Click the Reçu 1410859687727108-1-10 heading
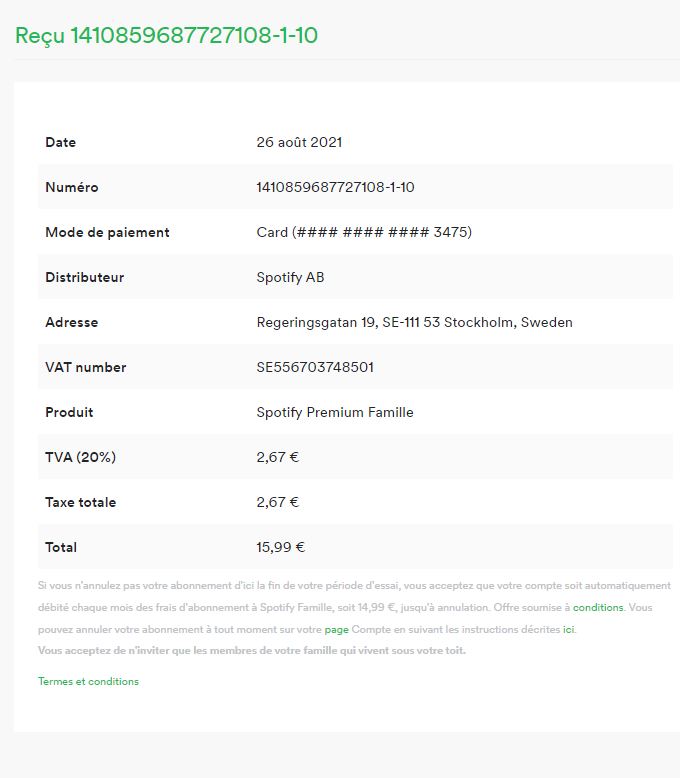Screen dimensions: 680x778 pos(166,35)
